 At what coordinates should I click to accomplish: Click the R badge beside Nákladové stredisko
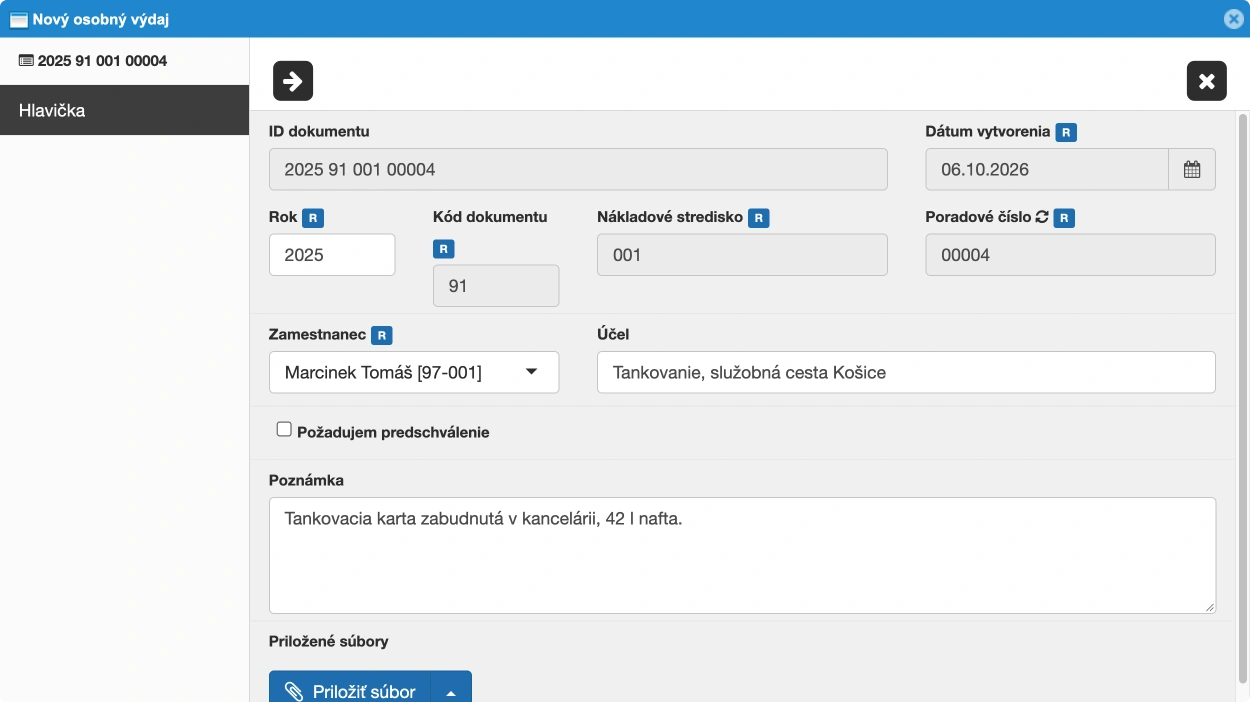point(759,218)
